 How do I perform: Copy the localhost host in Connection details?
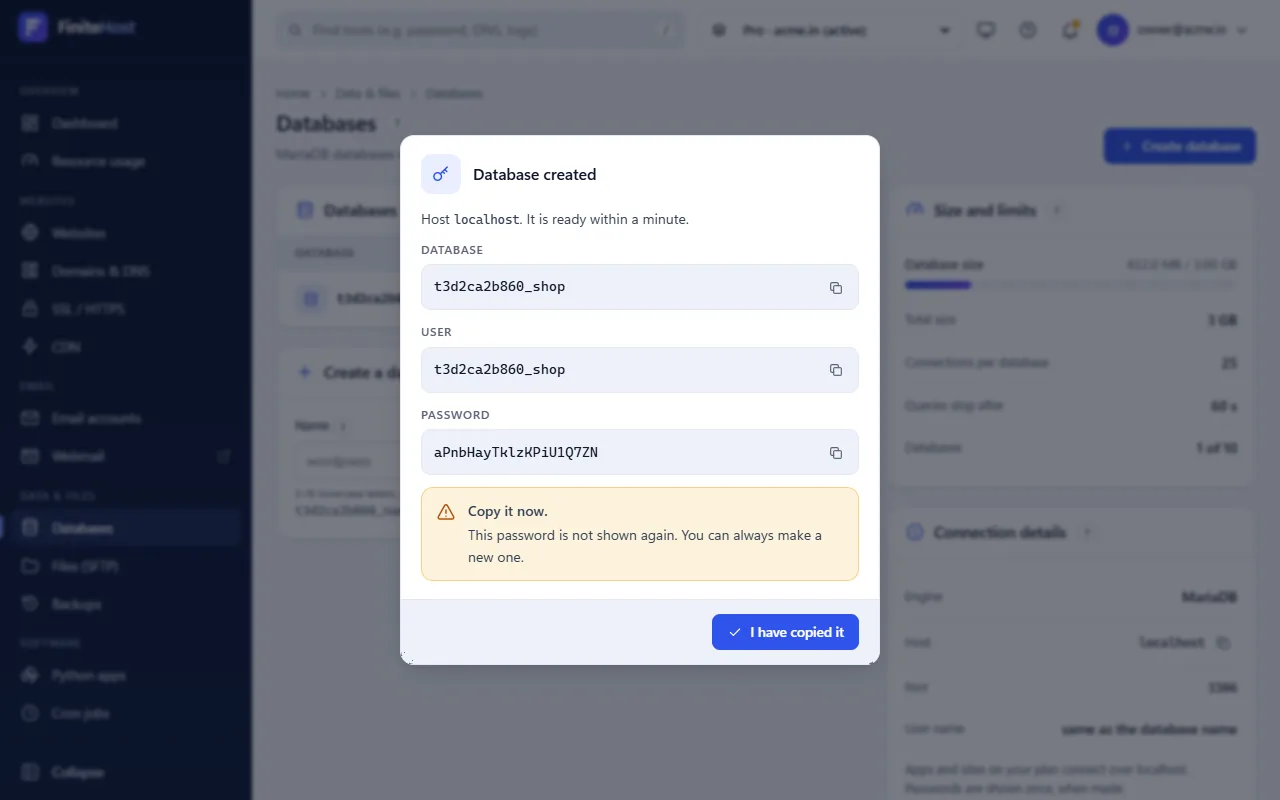click(1222, 642)
